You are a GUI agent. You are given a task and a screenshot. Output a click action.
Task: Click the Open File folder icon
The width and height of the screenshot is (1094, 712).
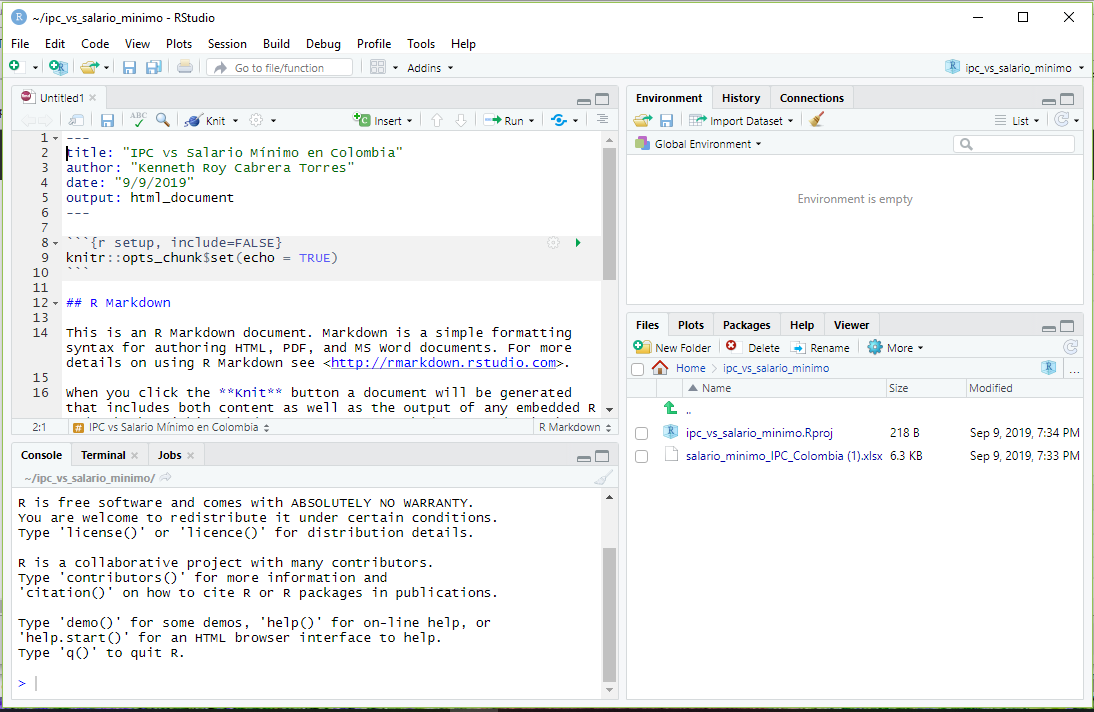click(89, 67)
